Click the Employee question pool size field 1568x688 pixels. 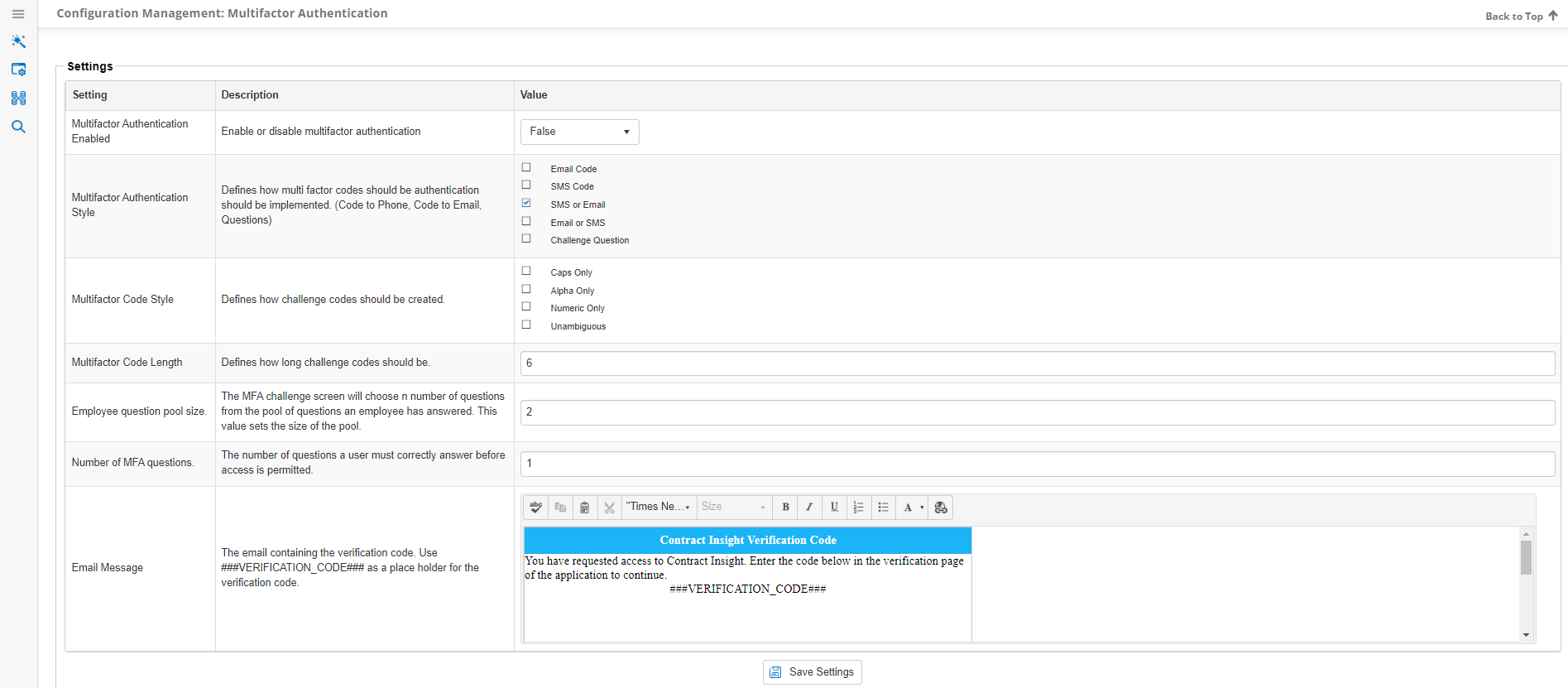1037,412
